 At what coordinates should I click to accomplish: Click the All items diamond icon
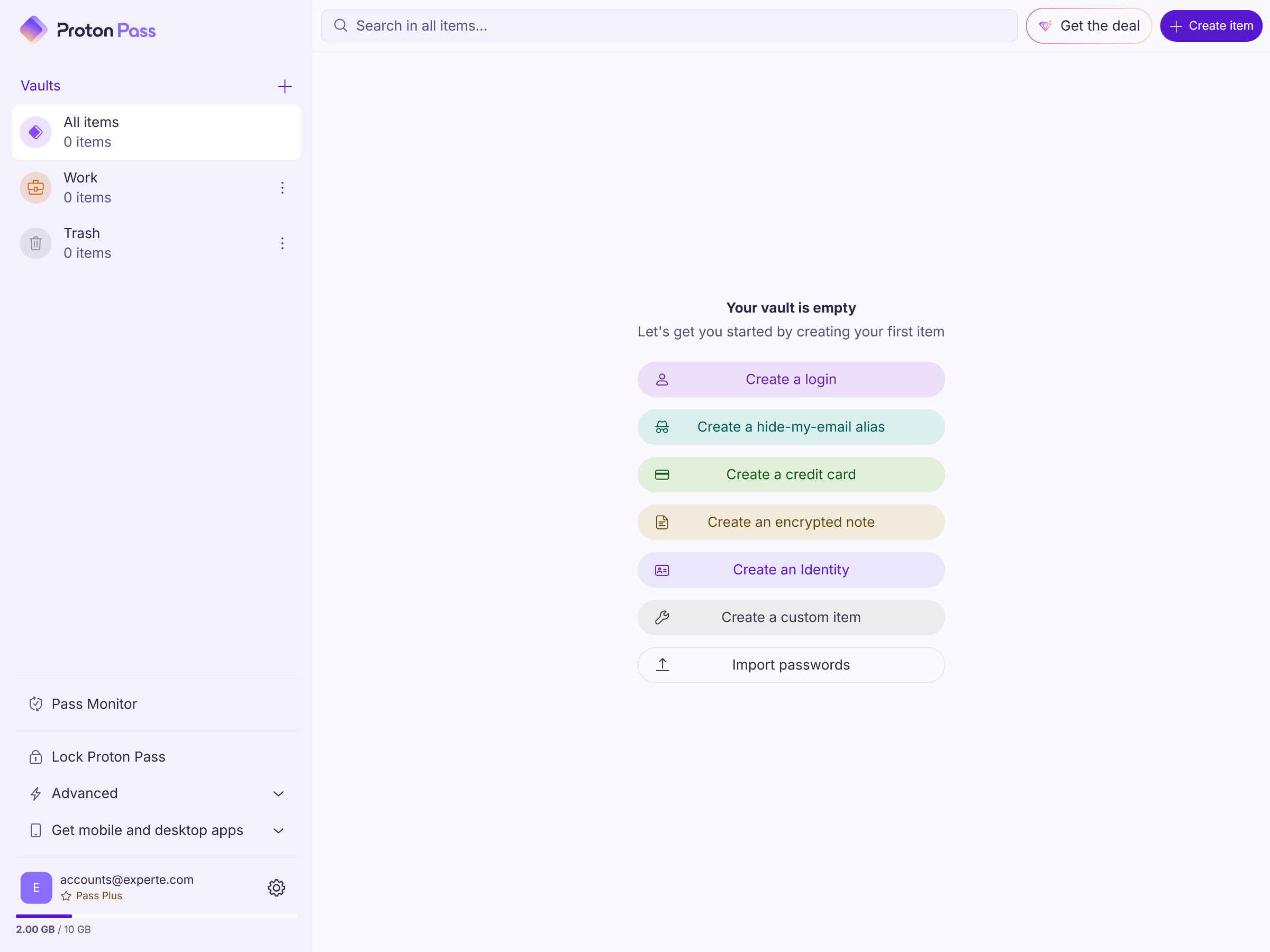pyautogui.click(x=35, y=133)
